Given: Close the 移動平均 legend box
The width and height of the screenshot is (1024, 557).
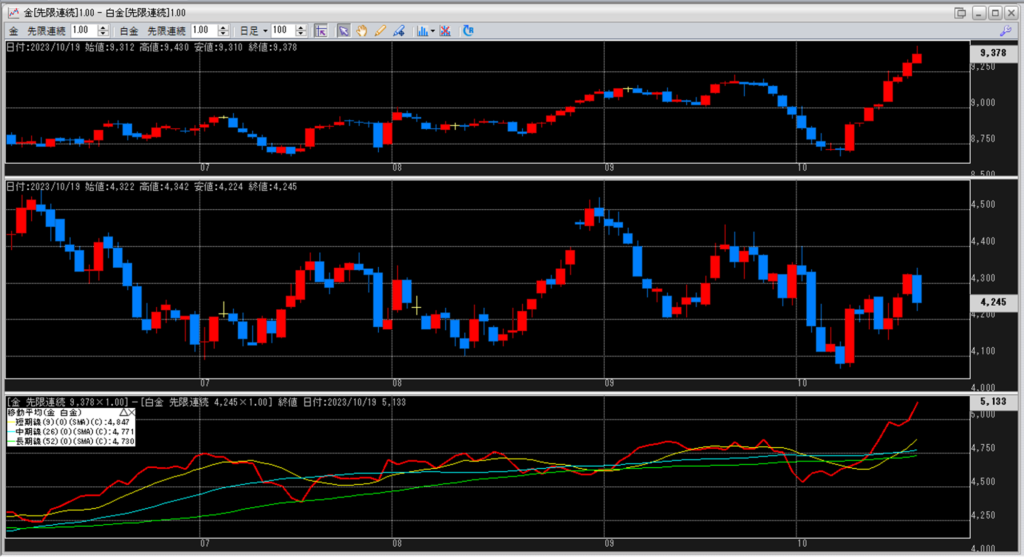Looking at the screenshot, I should (134, 412).
